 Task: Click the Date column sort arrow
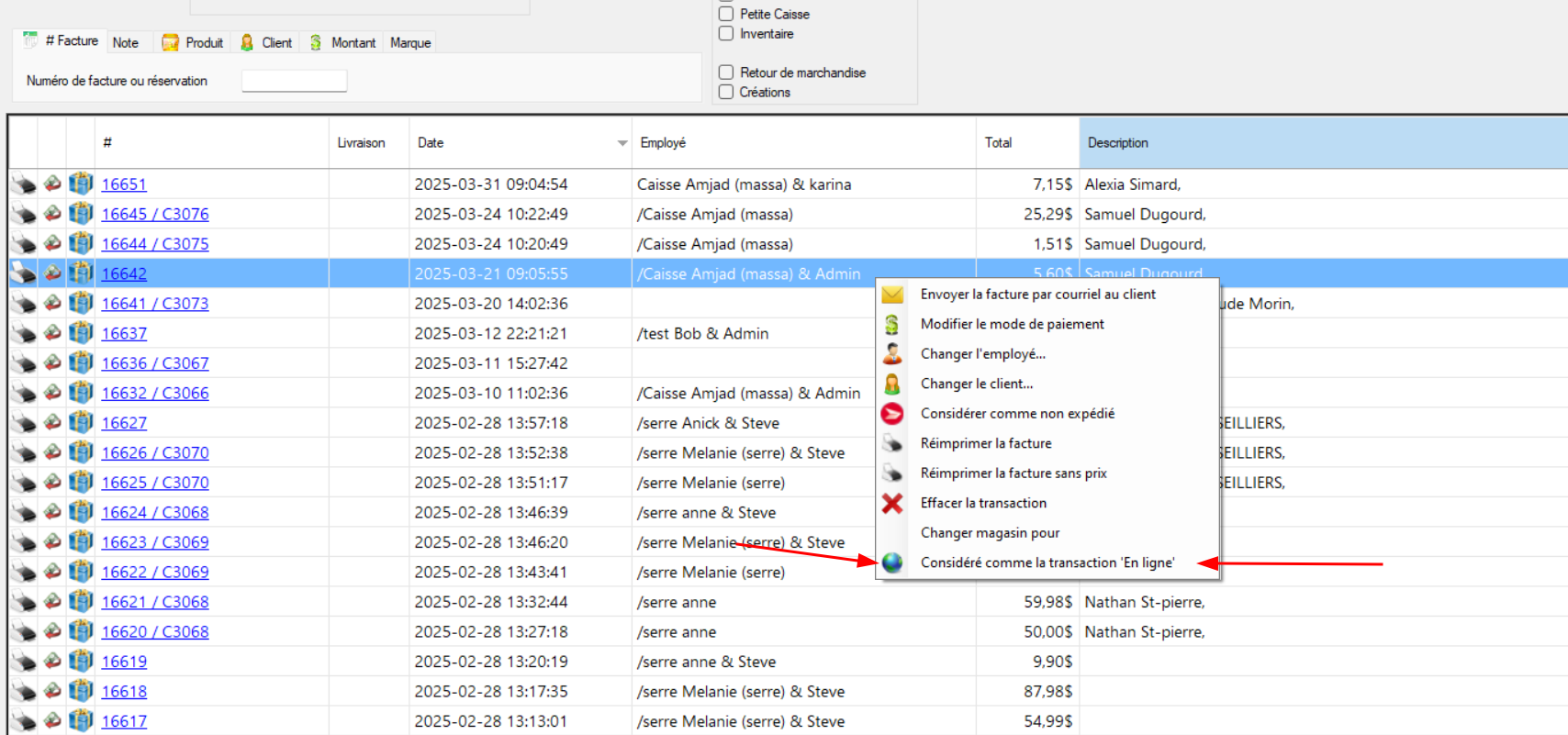pyautogui.click(x=622, y=143)
